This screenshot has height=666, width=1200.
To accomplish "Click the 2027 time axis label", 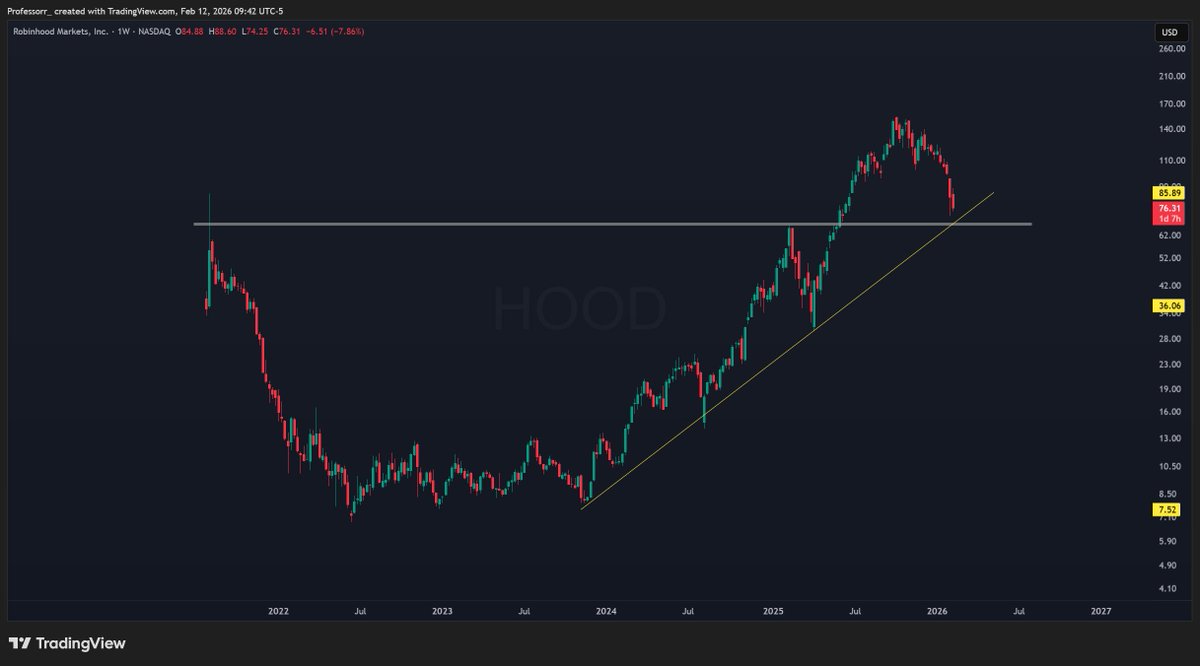I will (1101, 610).
